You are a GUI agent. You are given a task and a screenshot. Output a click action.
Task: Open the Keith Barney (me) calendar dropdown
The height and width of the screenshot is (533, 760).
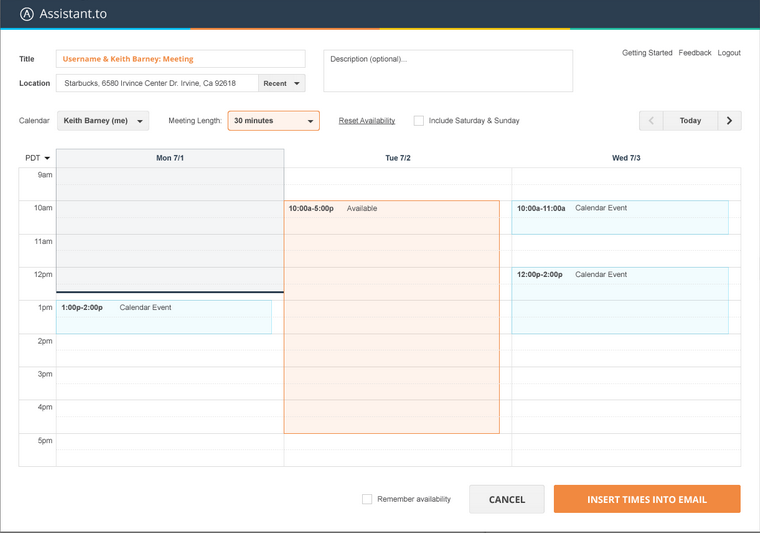point(103,121)
